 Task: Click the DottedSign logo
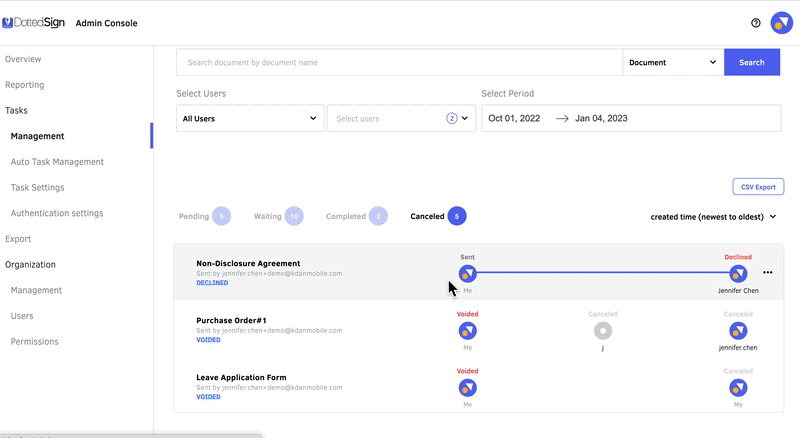(34, 22)
